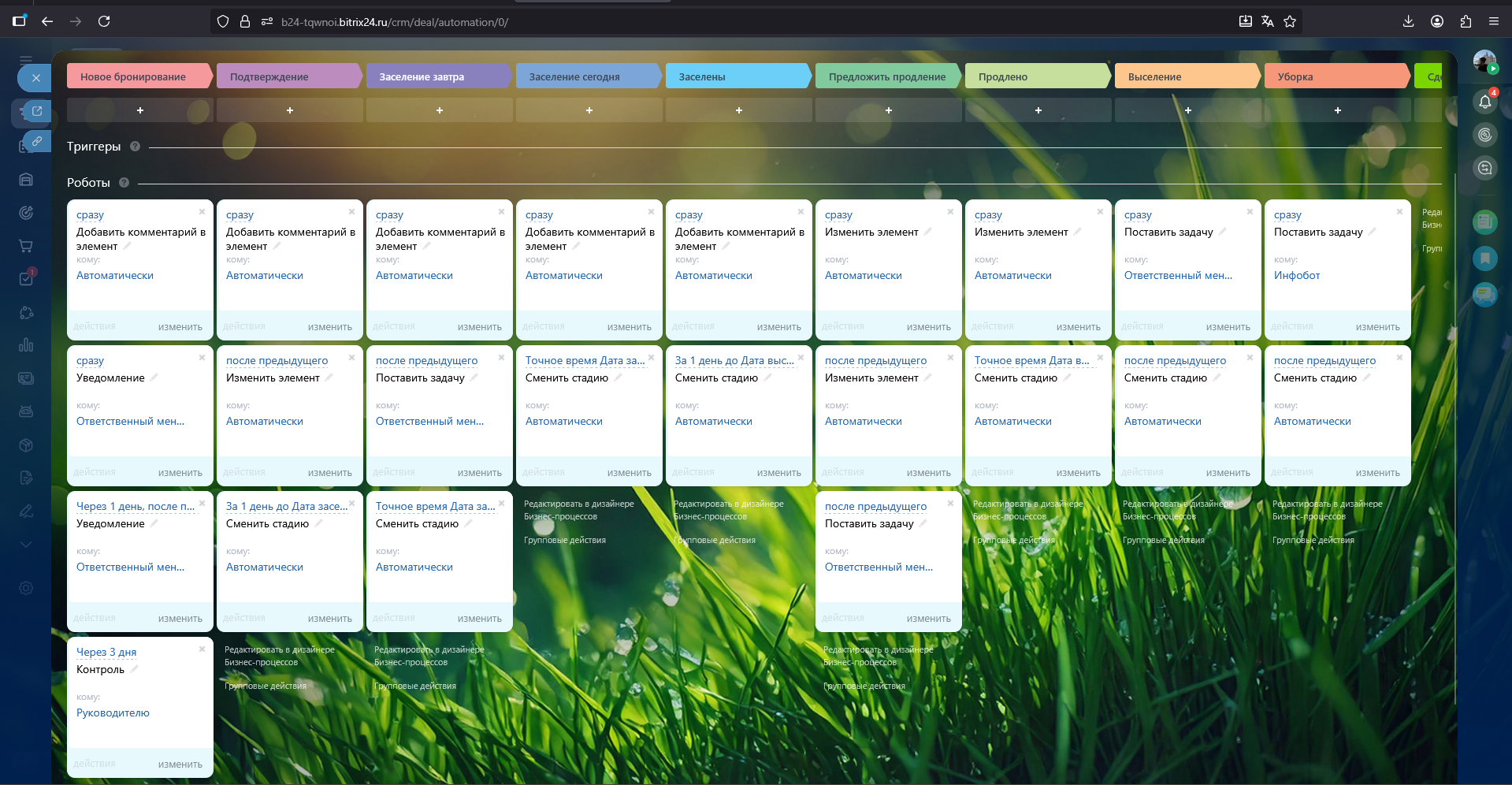The width and height of the screenshot is (1512, 785).
Task: Select the Предложить продление stage
Action: tap(887, 76)
